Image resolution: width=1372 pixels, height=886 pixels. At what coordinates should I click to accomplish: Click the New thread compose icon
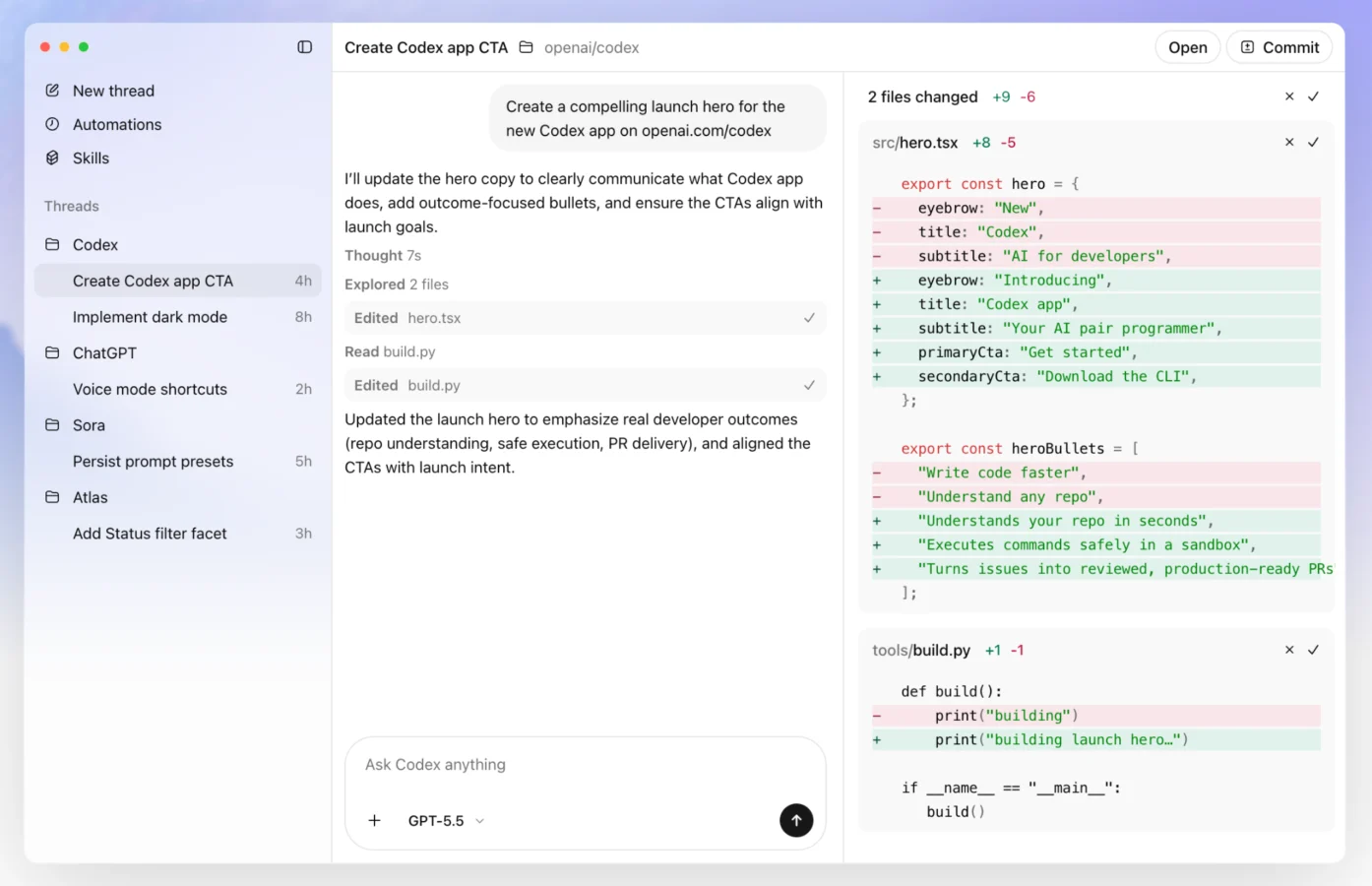click(x=52, y=91)
